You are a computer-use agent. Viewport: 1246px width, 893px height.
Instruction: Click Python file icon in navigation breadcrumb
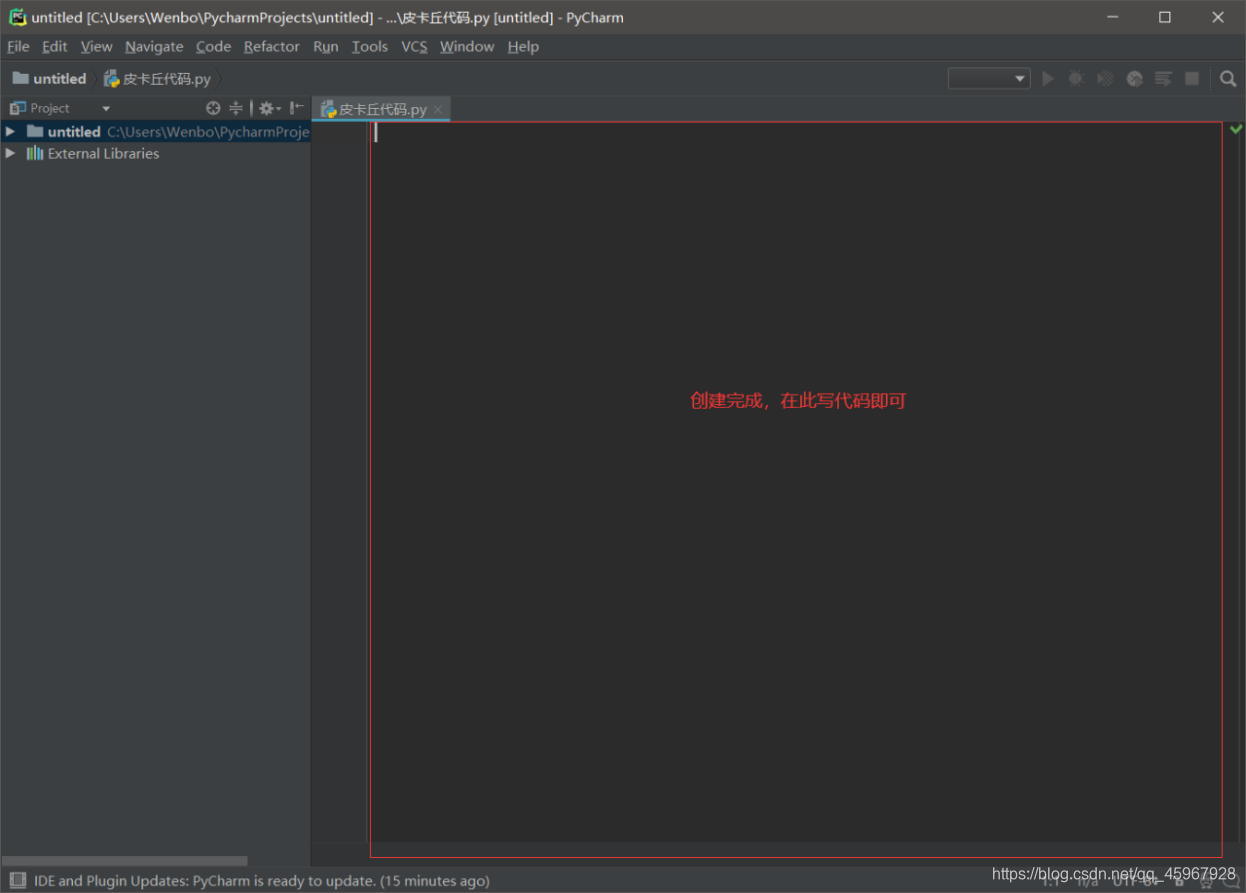tap(112, 79)
